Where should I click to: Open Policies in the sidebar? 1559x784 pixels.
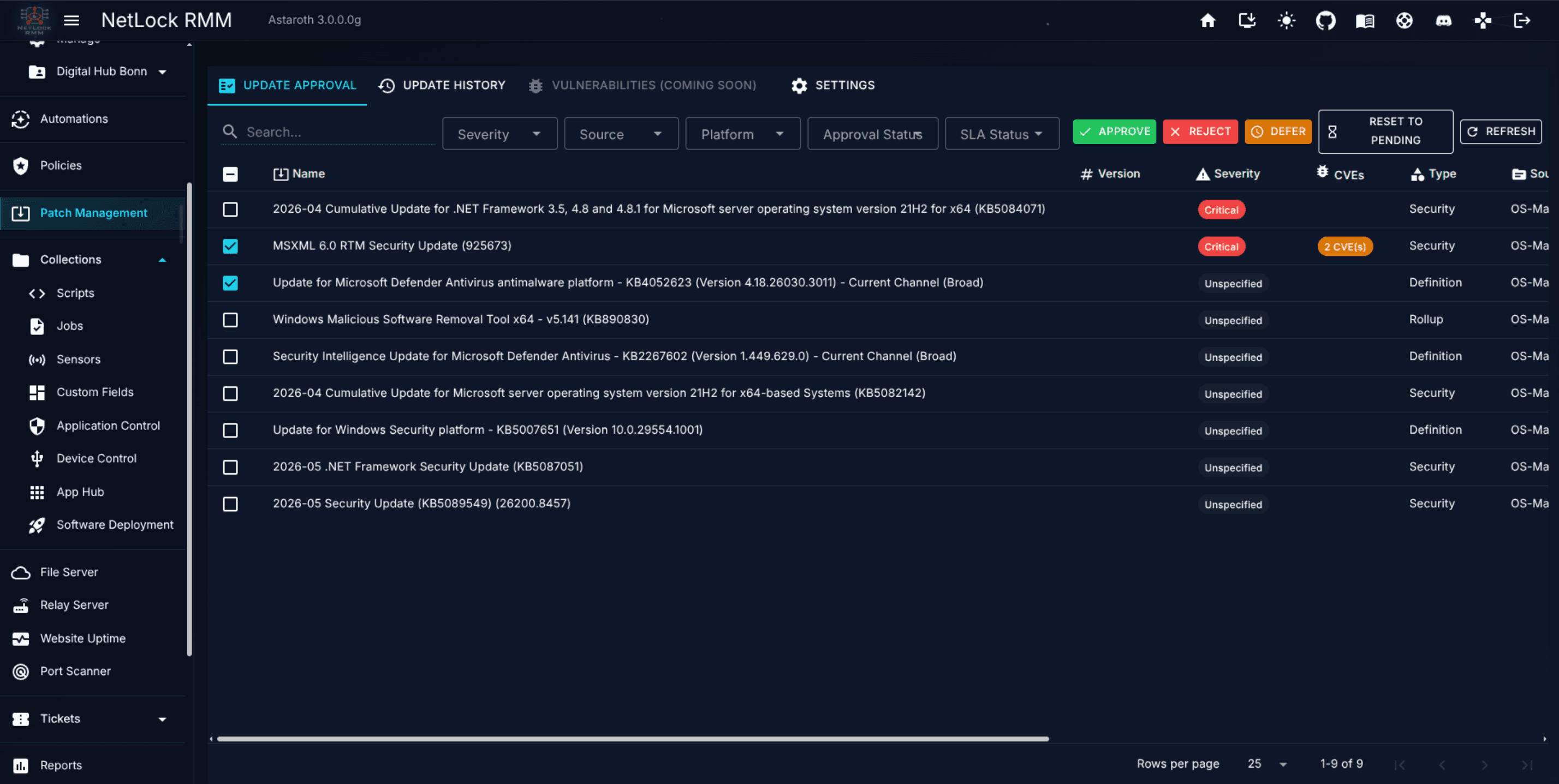tap(93, 166)
